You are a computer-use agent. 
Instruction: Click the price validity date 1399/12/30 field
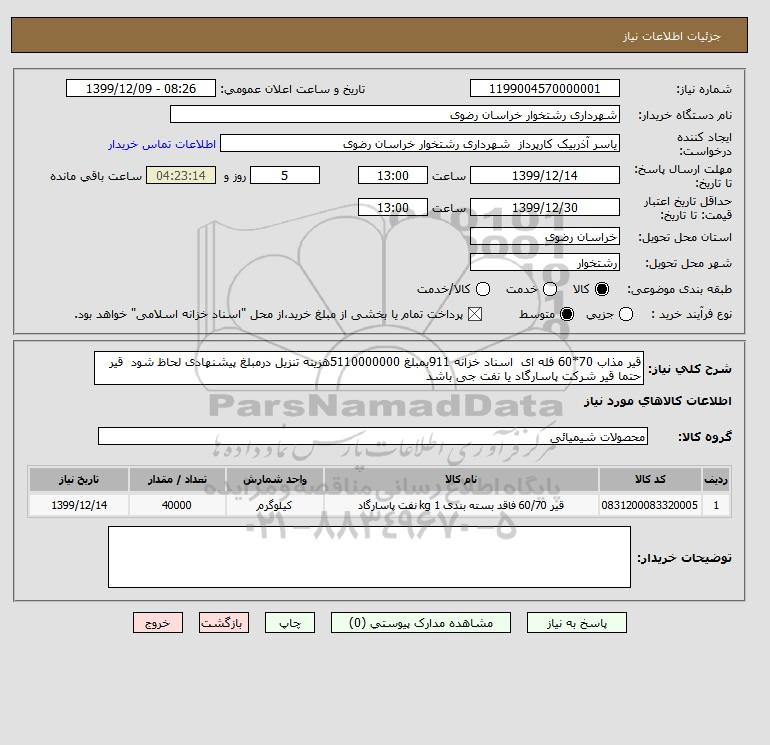tap(545, 207)
